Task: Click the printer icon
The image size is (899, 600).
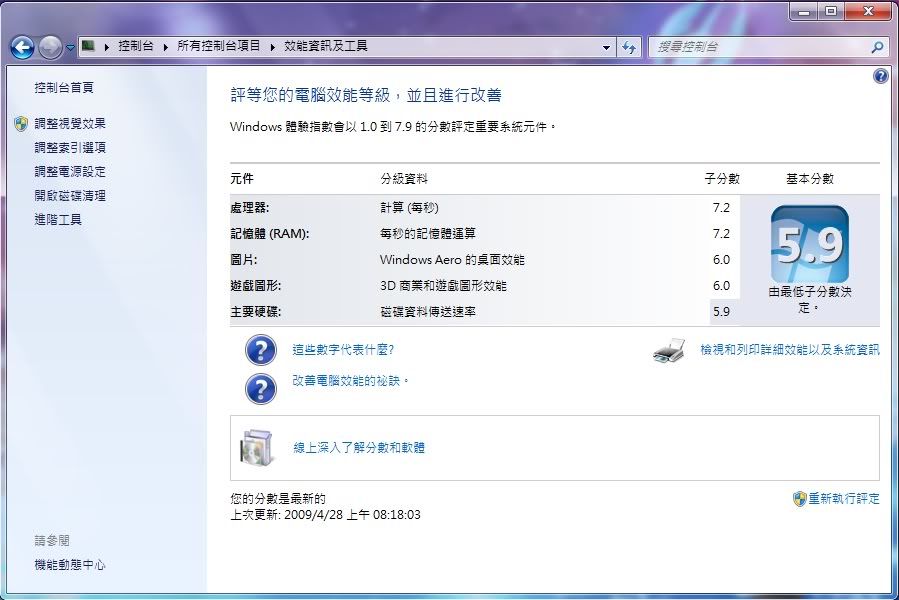Action: (x=669, y=350)
